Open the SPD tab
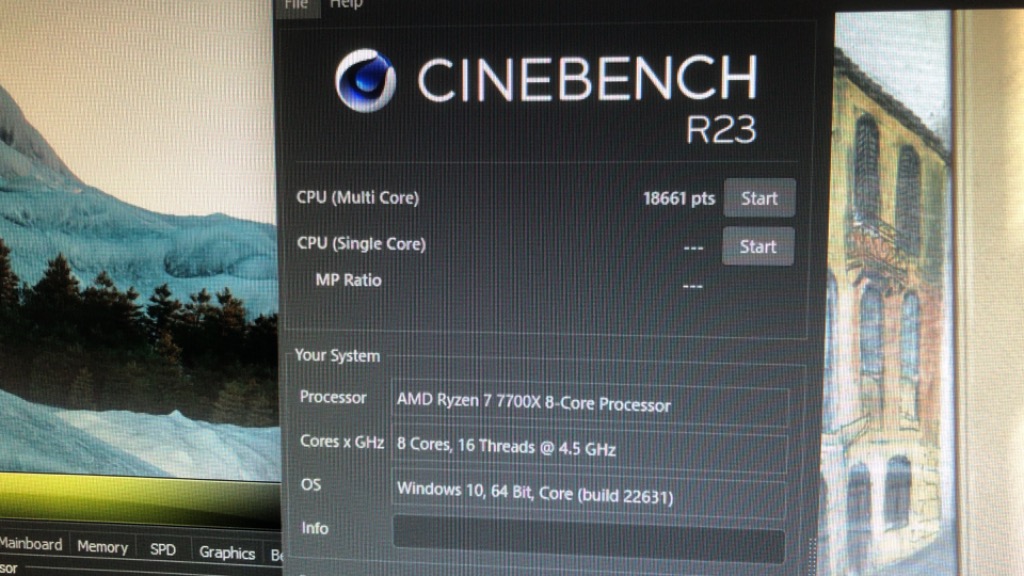Image resolution: width=1024 pixels, height=576 pixels. click(x=163, y=549)
